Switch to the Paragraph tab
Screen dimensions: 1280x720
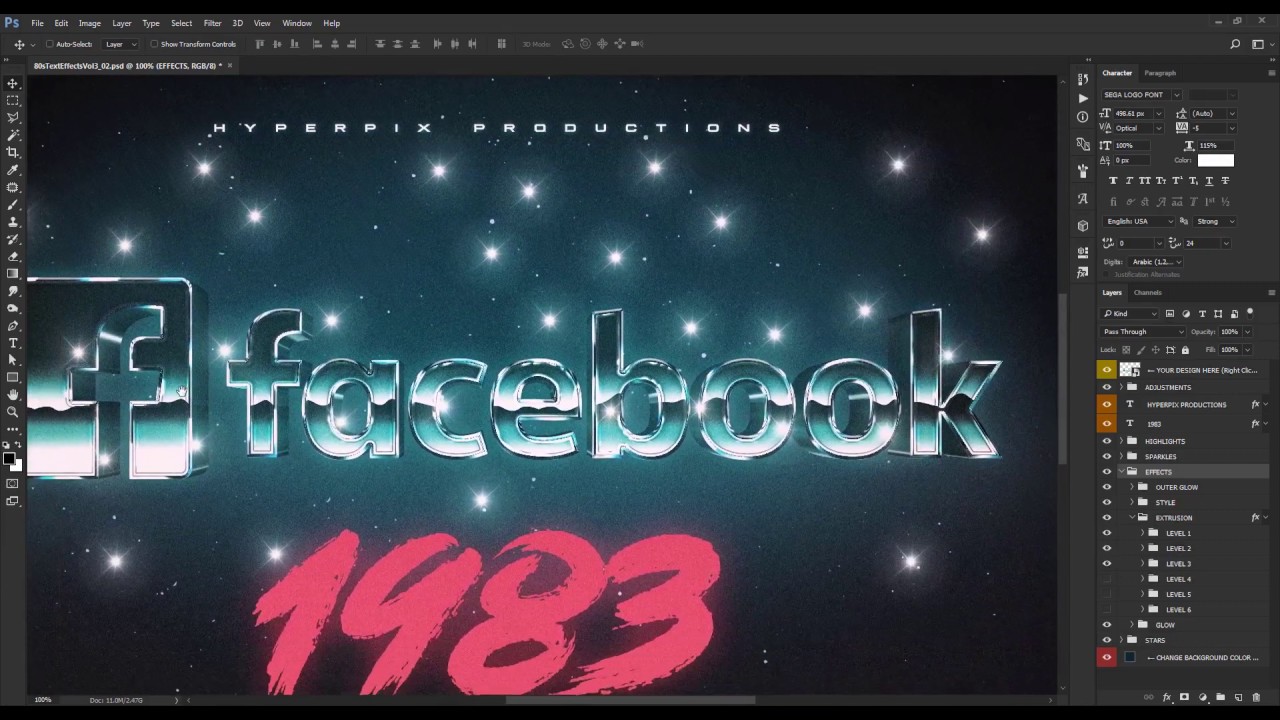click(x=1160, y=73)
